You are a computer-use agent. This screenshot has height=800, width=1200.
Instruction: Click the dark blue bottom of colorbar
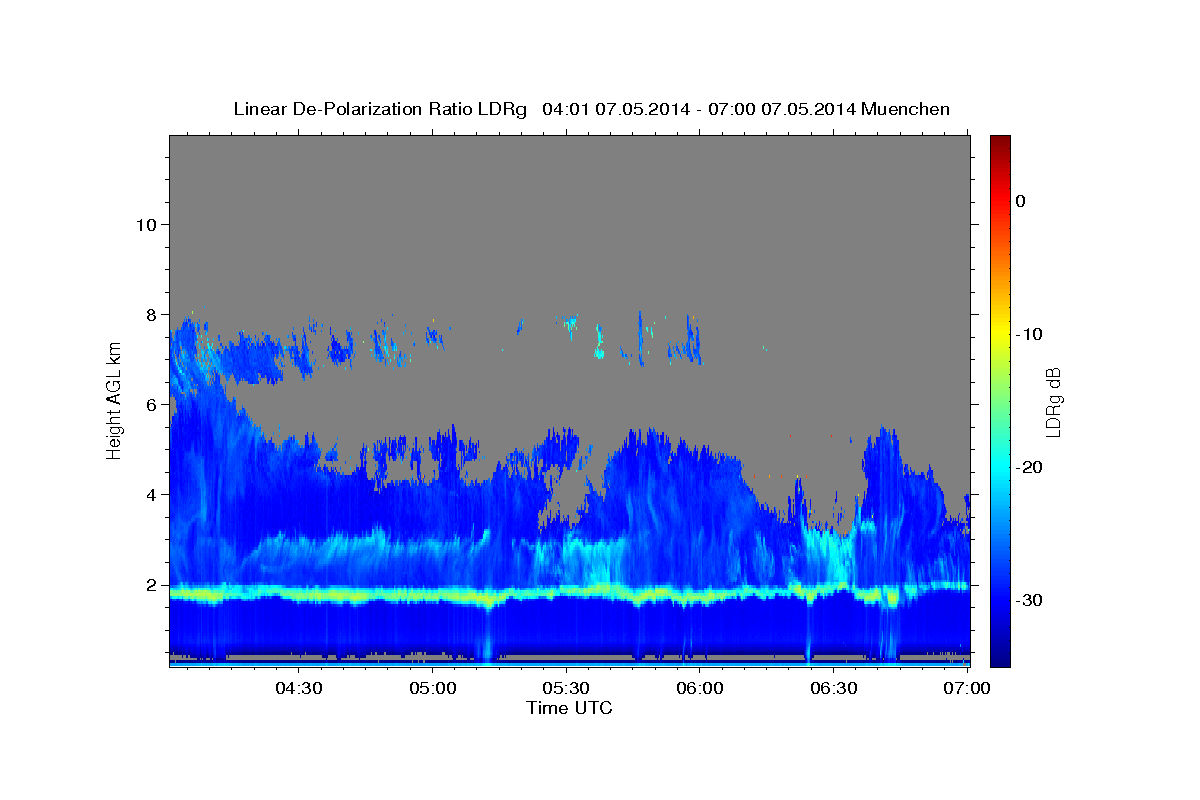tap(1000, 655)
